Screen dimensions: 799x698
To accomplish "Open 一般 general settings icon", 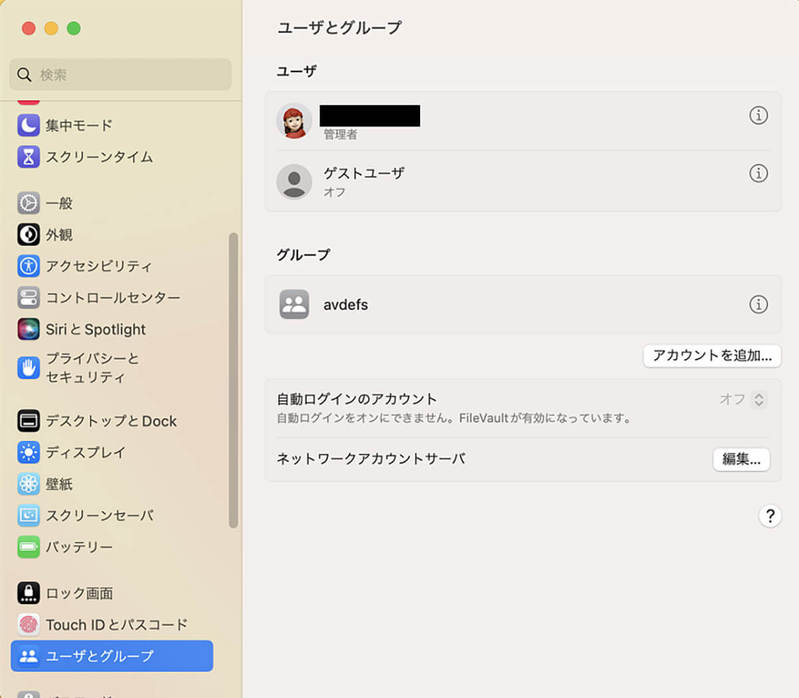I will point(29,203).
